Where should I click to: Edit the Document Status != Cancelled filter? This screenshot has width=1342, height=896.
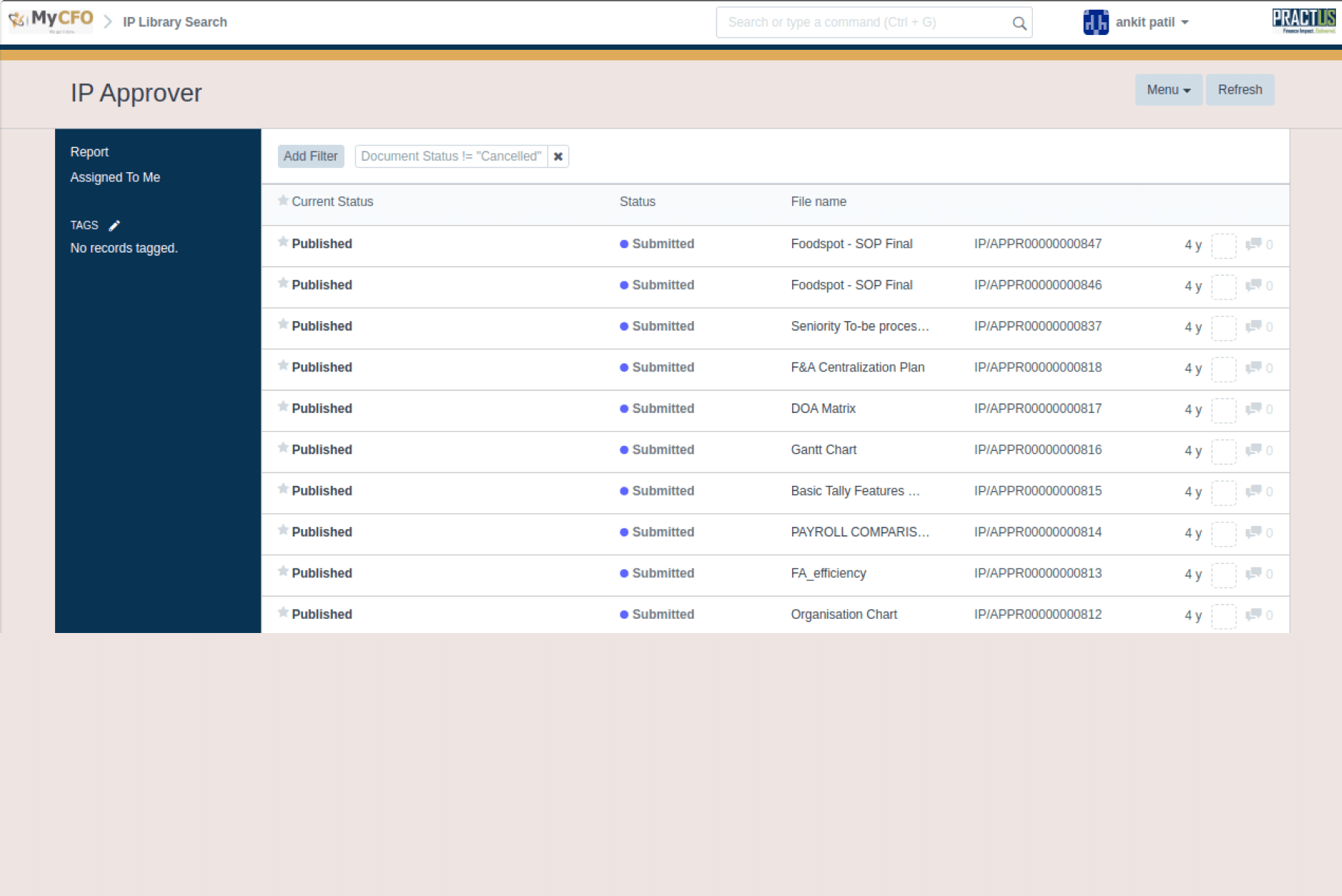[x=451, y=156]
